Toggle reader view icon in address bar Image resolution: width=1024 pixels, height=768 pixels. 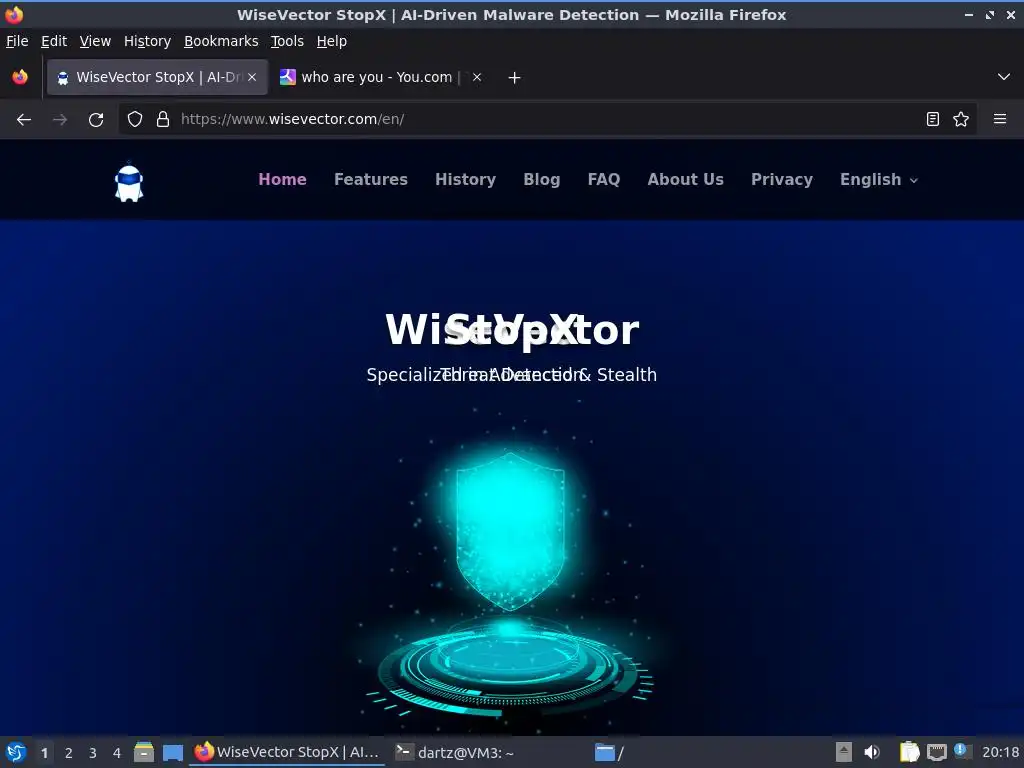tap(933, 119)
